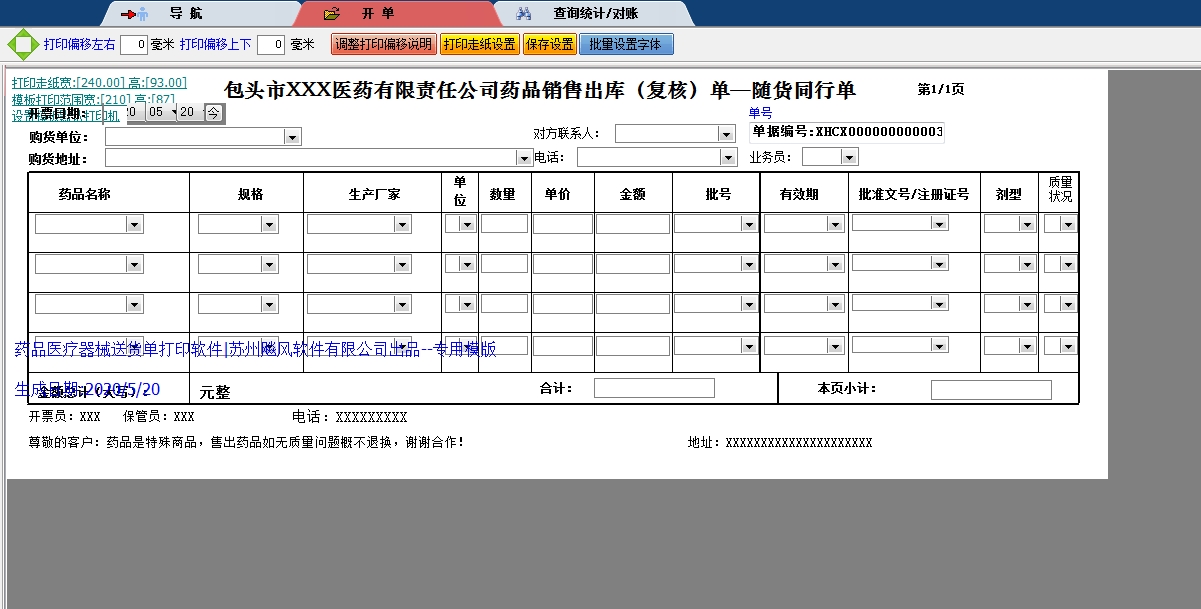Click the binoculars icon on query tab
Viewport: 1201px width, 609px height.
click(523, 14)
